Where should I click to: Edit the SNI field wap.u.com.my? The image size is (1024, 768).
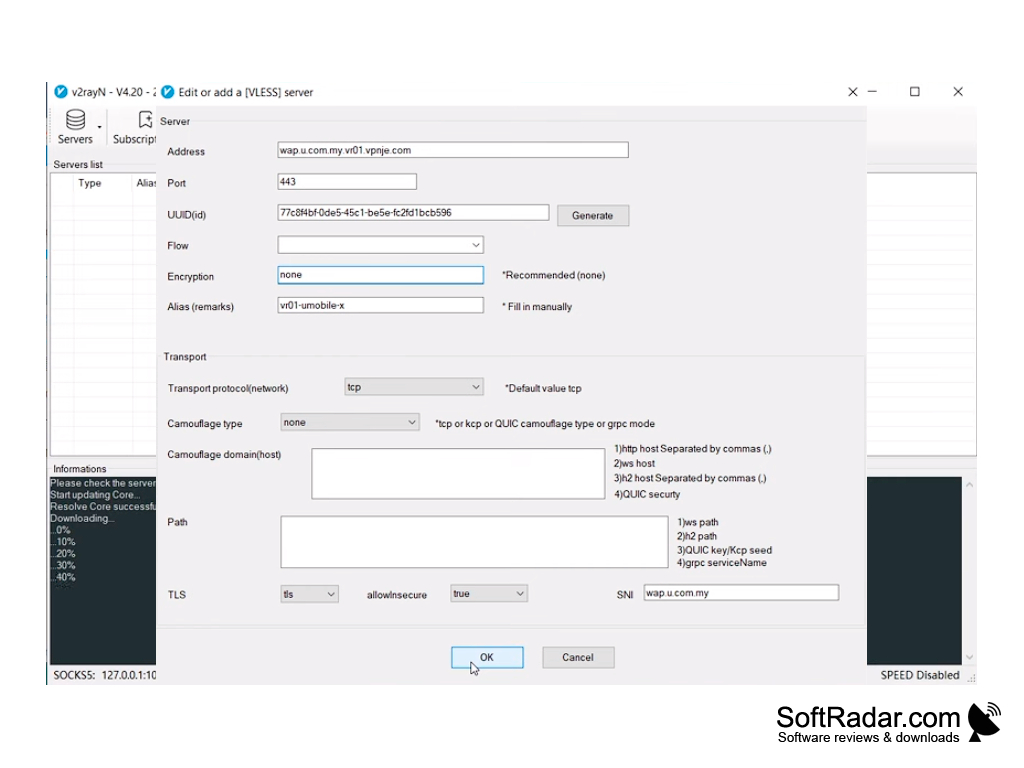point(741,592)
